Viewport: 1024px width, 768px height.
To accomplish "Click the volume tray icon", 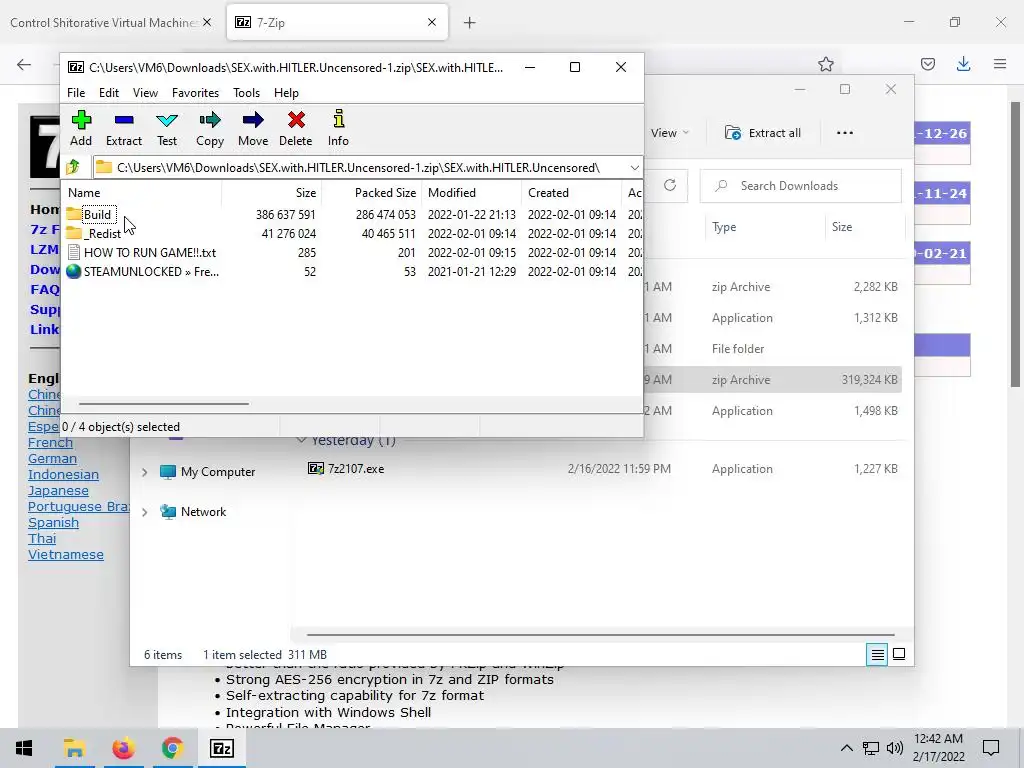I will coord(895,748).
